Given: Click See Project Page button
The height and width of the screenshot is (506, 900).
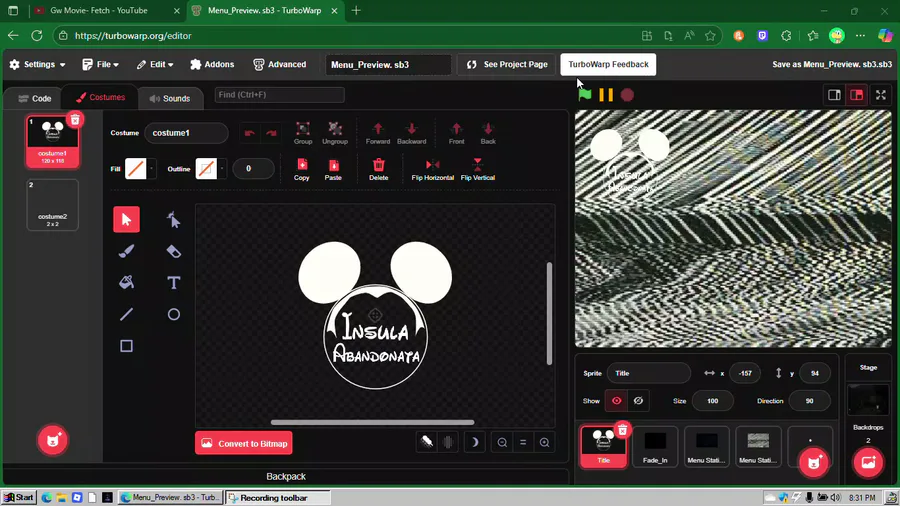Looking at the screenshot, I should click(507, 64).
